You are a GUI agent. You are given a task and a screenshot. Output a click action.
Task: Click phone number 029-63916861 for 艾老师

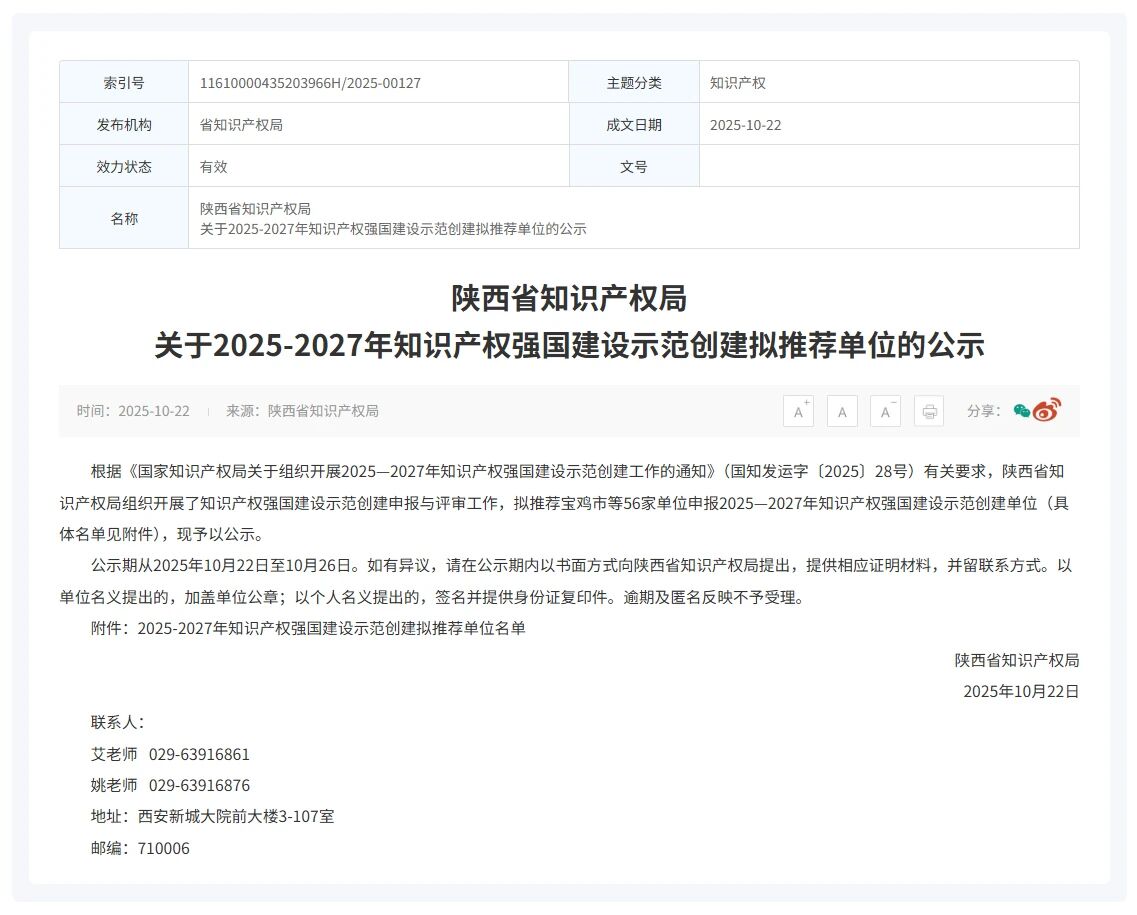tap(199, 754)
